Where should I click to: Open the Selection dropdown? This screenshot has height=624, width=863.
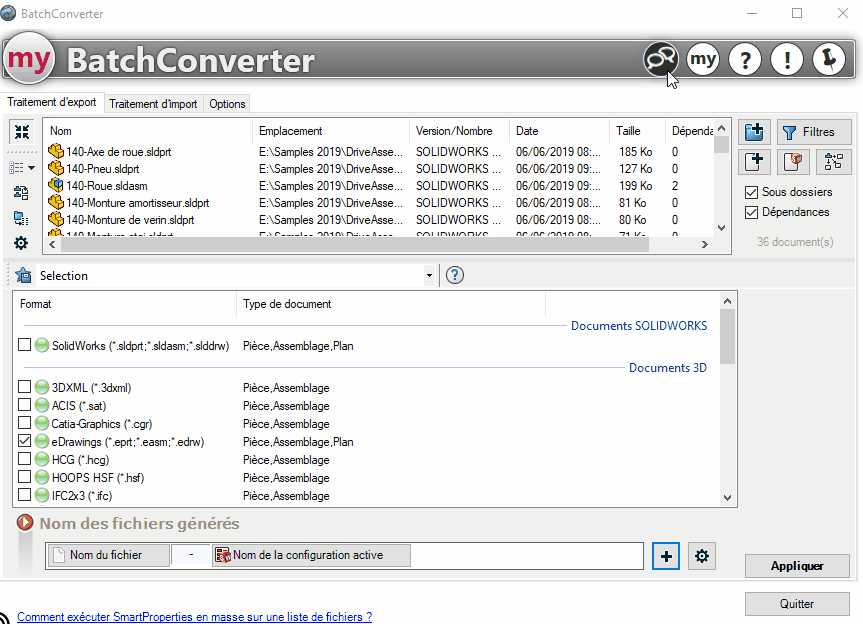click(429, 276)
